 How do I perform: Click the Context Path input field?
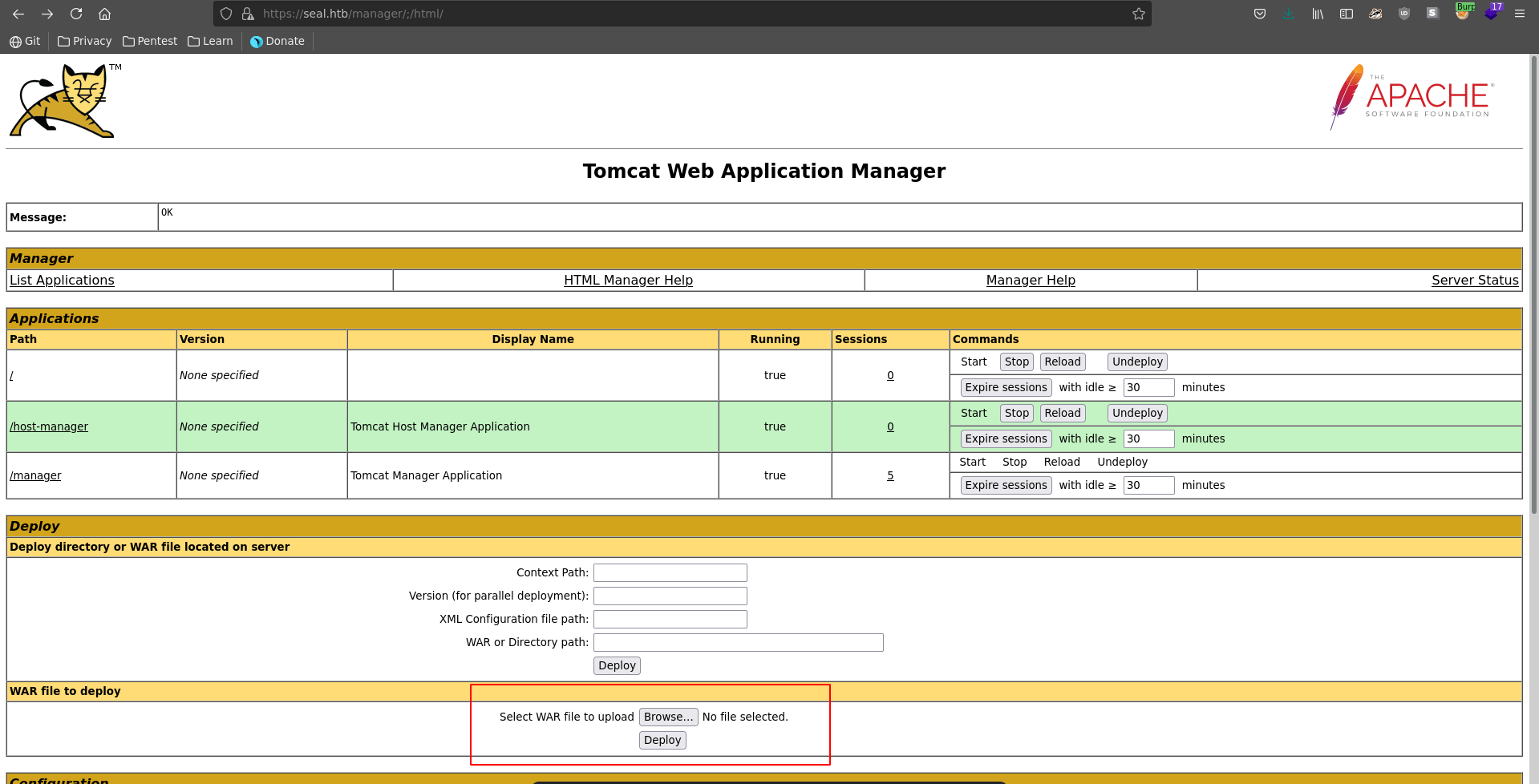670,572
